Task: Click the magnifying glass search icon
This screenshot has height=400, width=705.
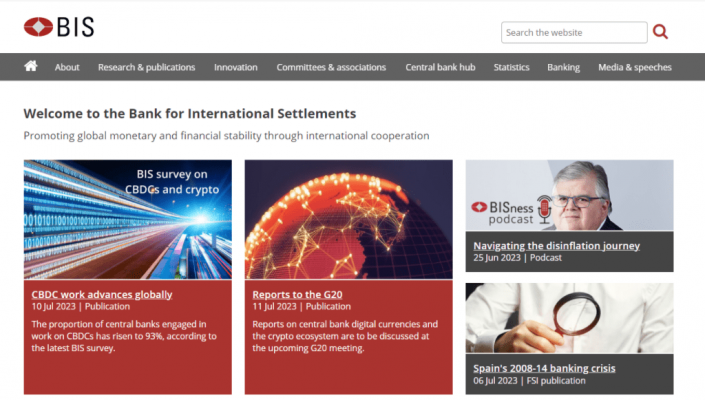Action: tap(660, 32)
